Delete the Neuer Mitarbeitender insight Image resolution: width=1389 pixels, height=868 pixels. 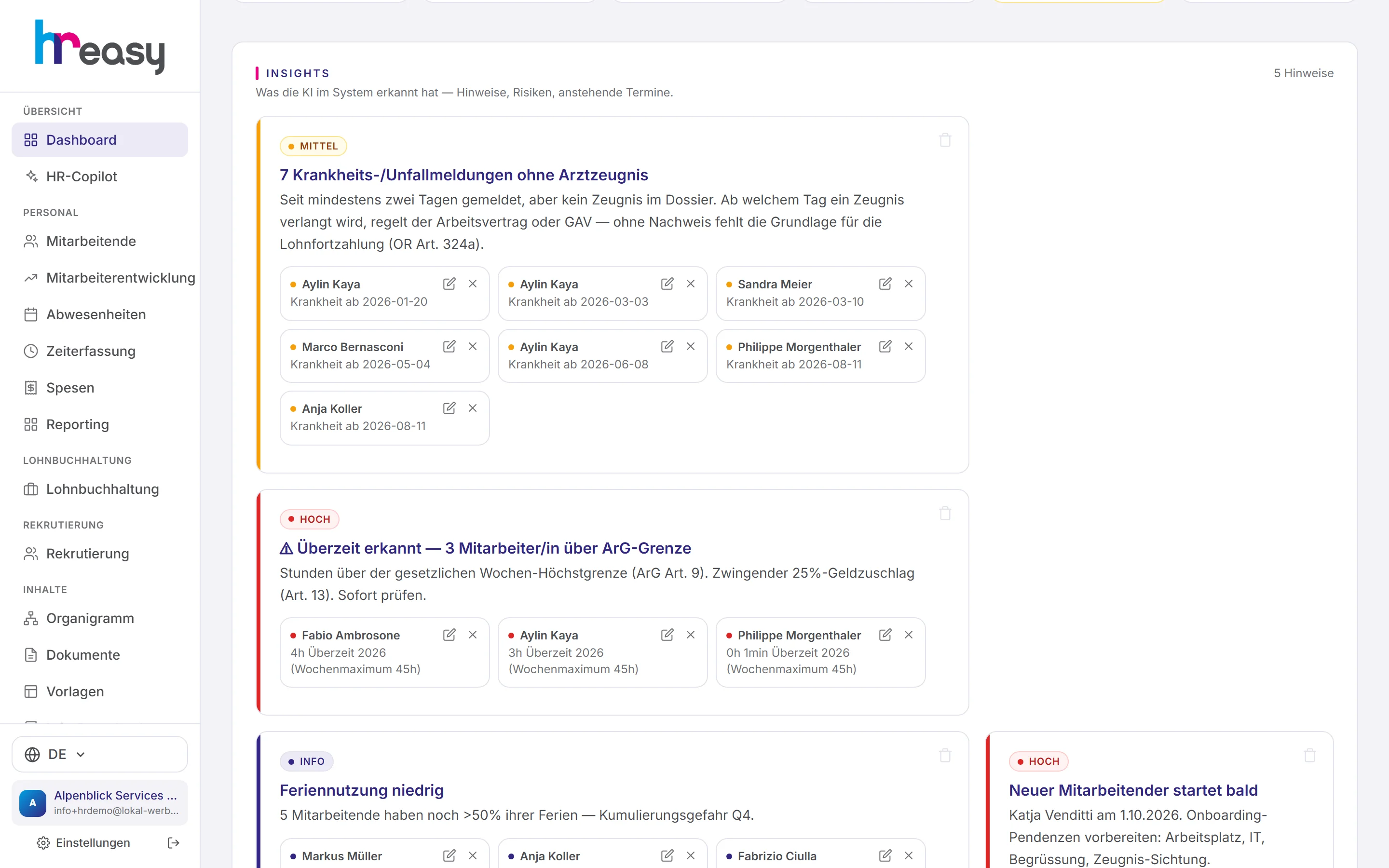pyautogui.click(x=1310, y=756)
